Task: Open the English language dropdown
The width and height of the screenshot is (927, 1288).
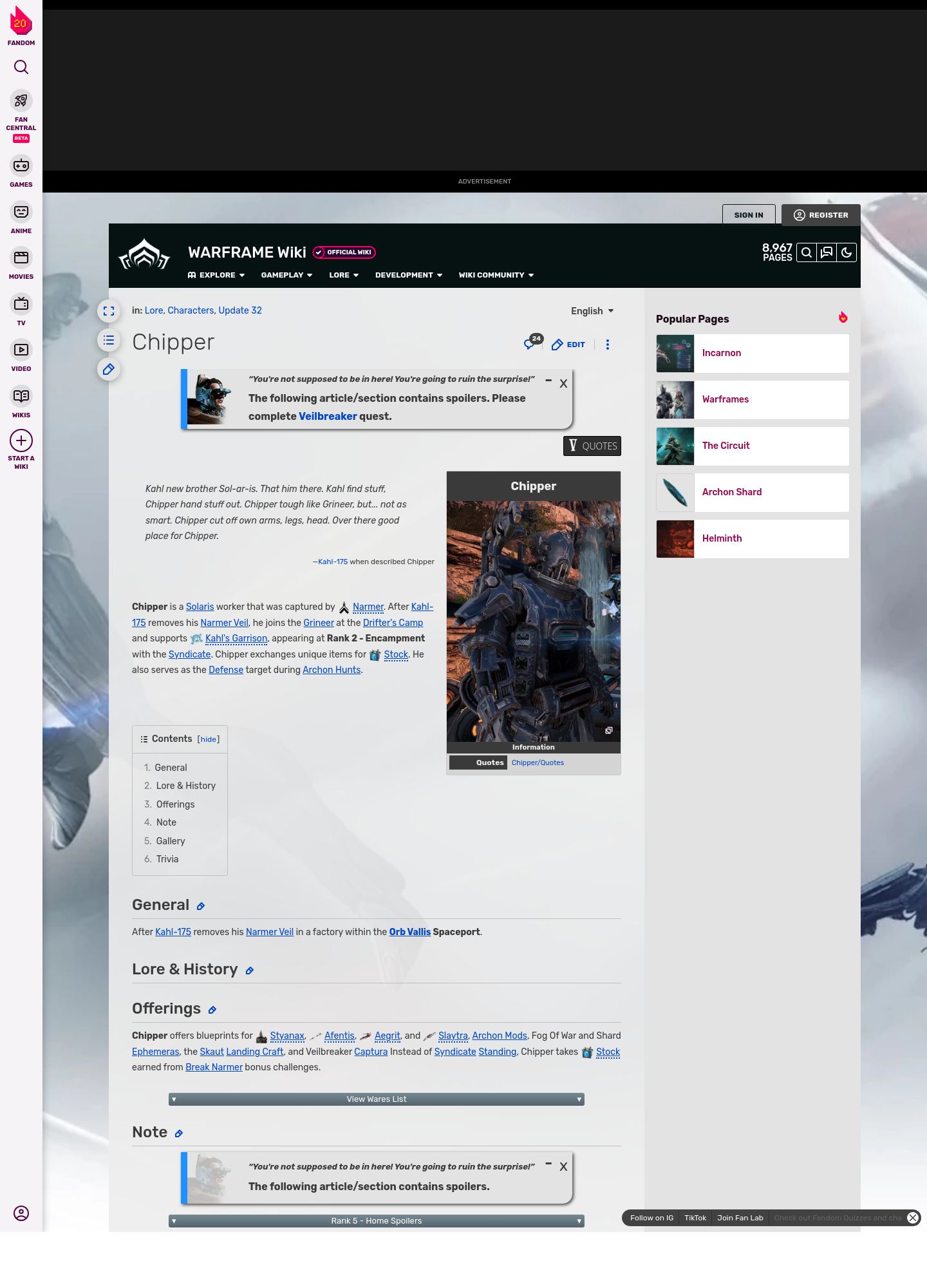Action: (x=592, y=311)
